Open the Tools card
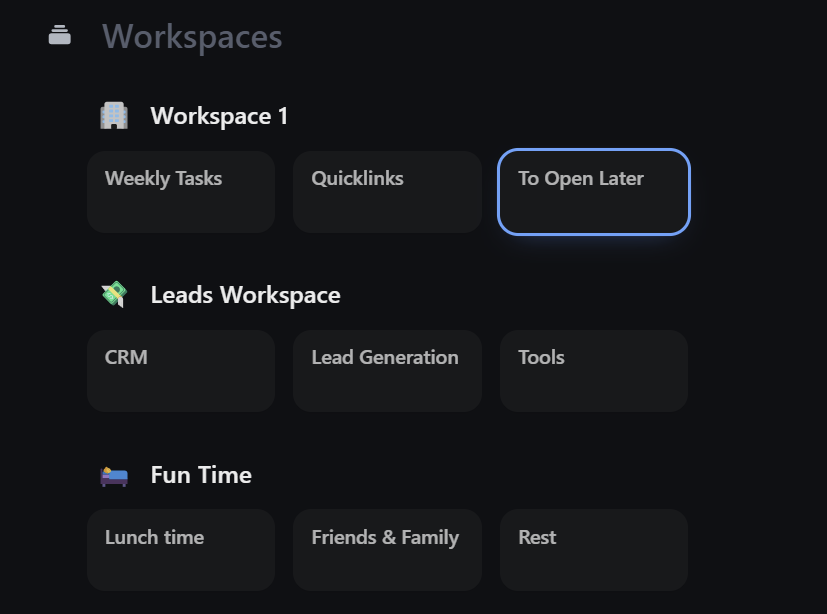Image resolution: width=827 pixels, height=614 pixels. pyautogui.click(x=594, y=371)
